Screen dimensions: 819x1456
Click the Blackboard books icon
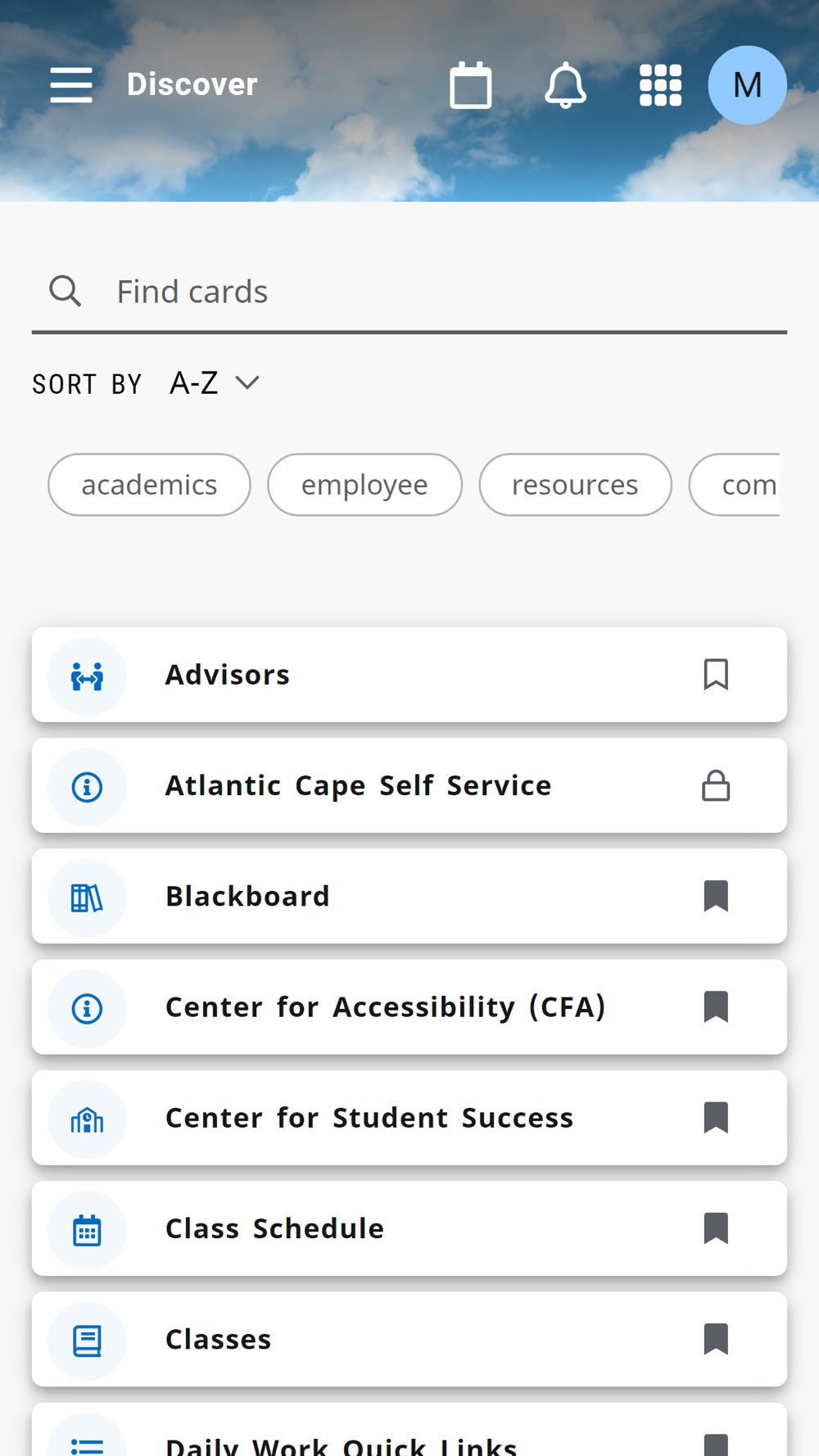pos(87,898)
